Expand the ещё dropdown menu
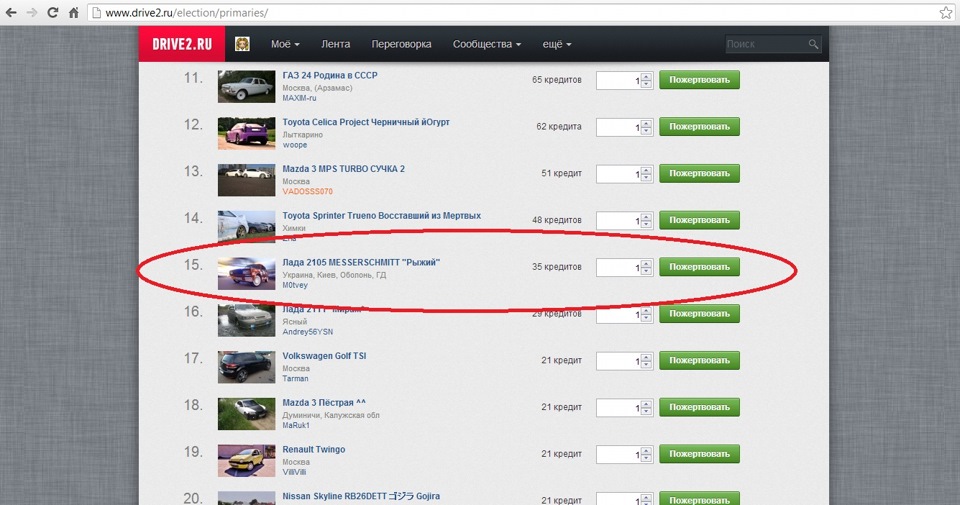The width and height of the screenshot is (960, 505). tap(557, 44)
